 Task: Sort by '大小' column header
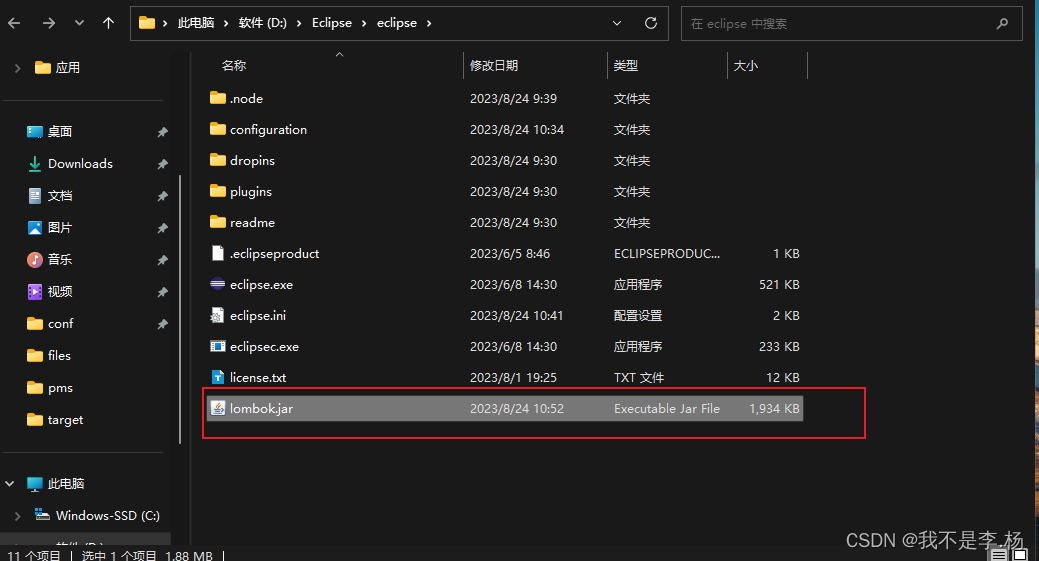745,66
